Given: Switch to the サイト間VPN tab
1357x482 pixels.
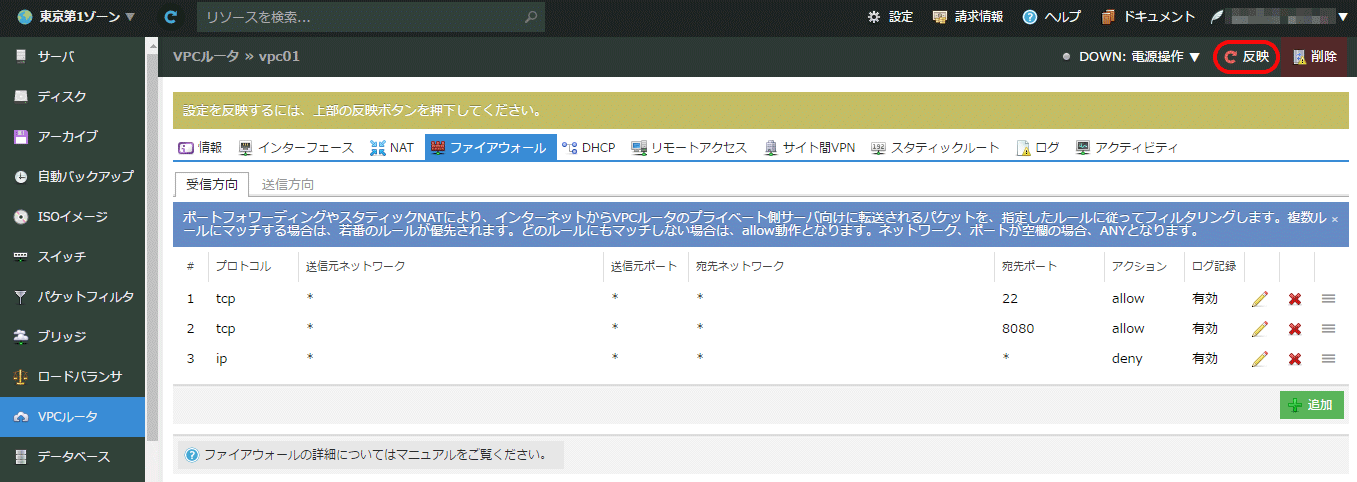Looking at the screenshot, I should point(809,147).
